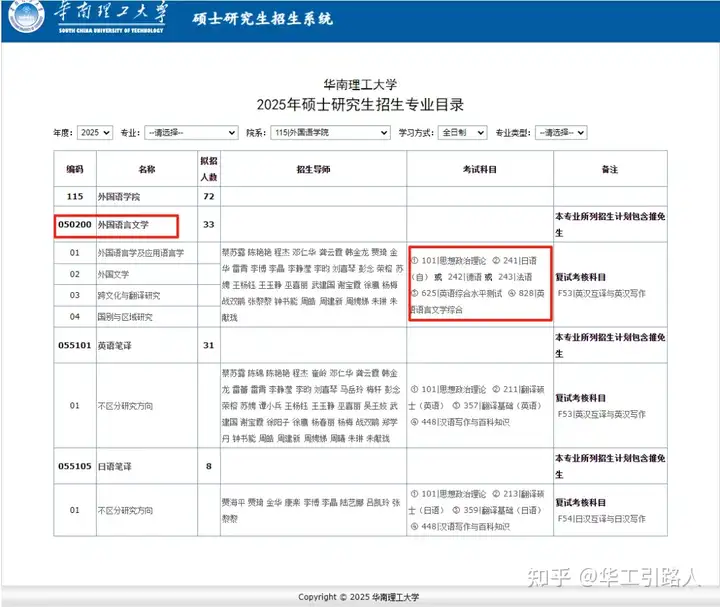
Task: Select code 050200 cell
Action: (x=75, y=225)
